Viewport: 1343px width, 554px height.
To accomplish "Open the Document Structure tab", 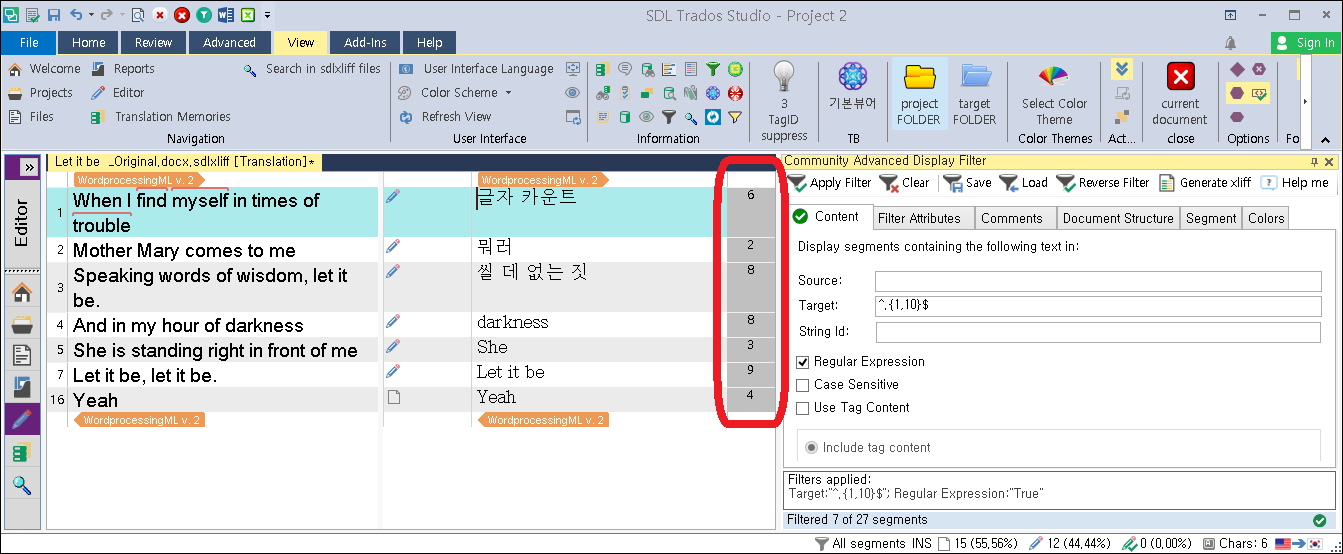I will [x=1118, y=218].
